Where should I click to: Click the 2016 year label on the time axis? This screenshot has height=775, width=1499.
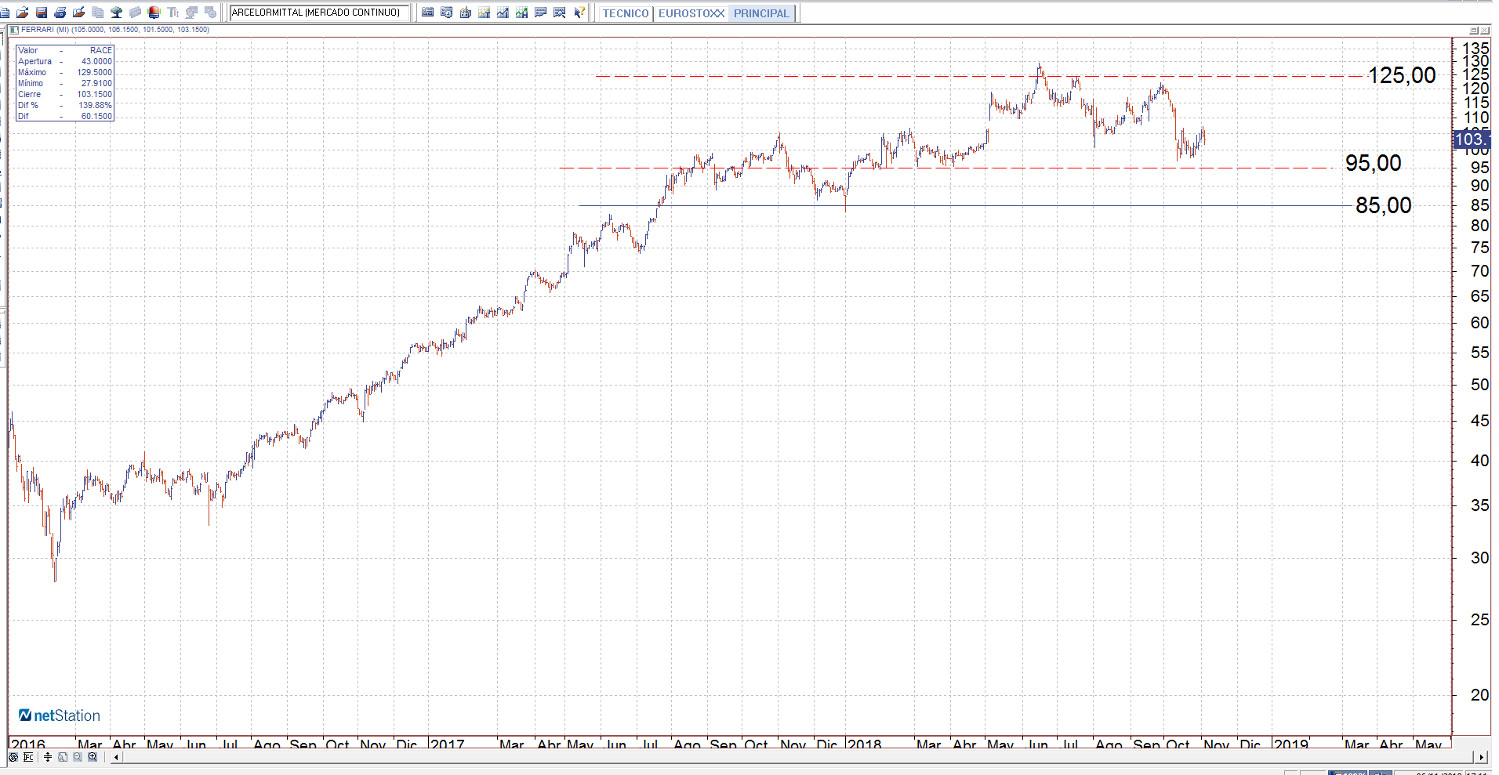(28, 745)
